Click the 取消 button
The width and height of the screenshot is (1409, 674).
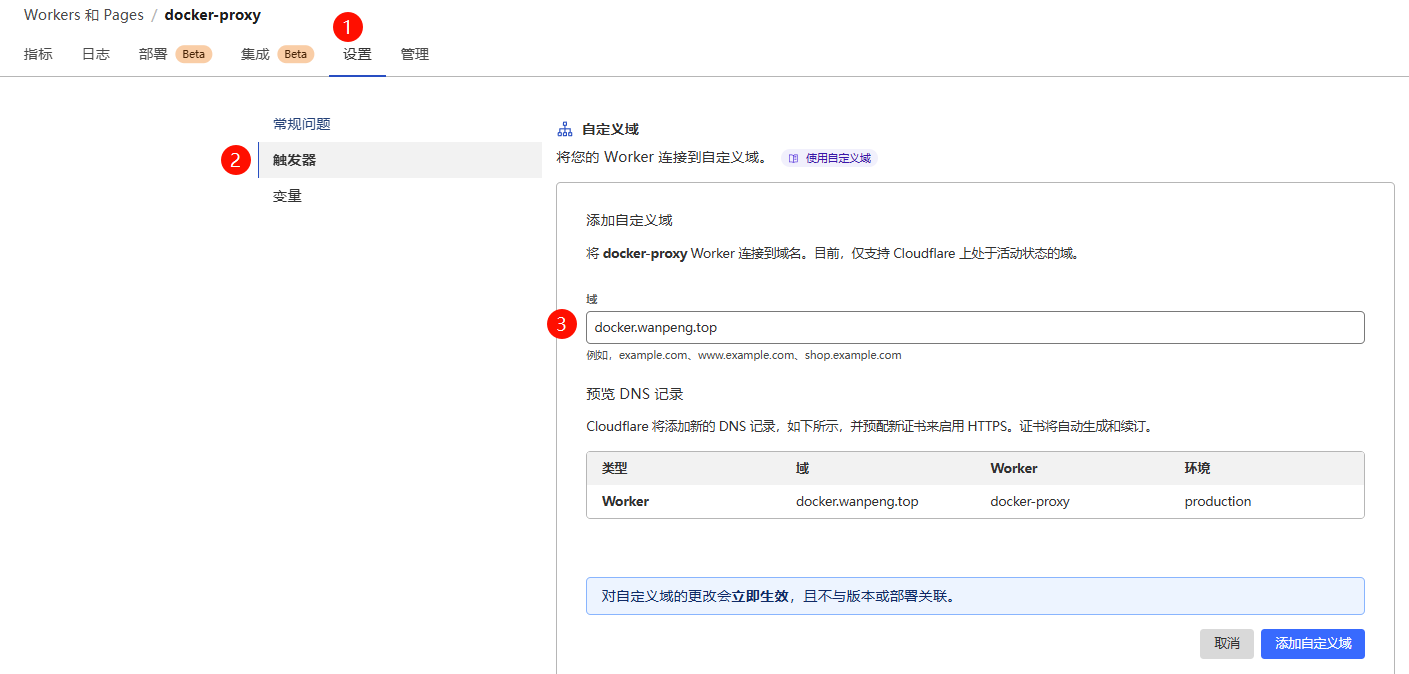pyautogui.click(x=1226, y=644)
